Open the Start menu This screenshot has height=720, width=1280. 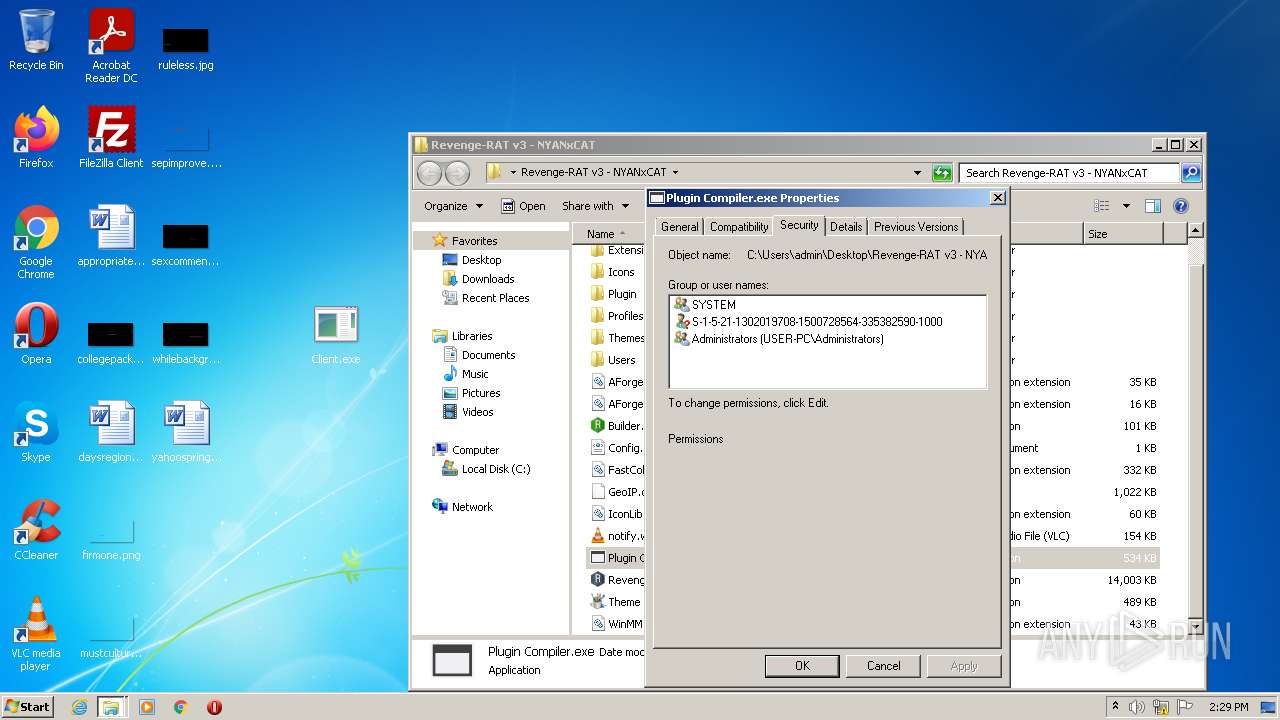(27, 707)
